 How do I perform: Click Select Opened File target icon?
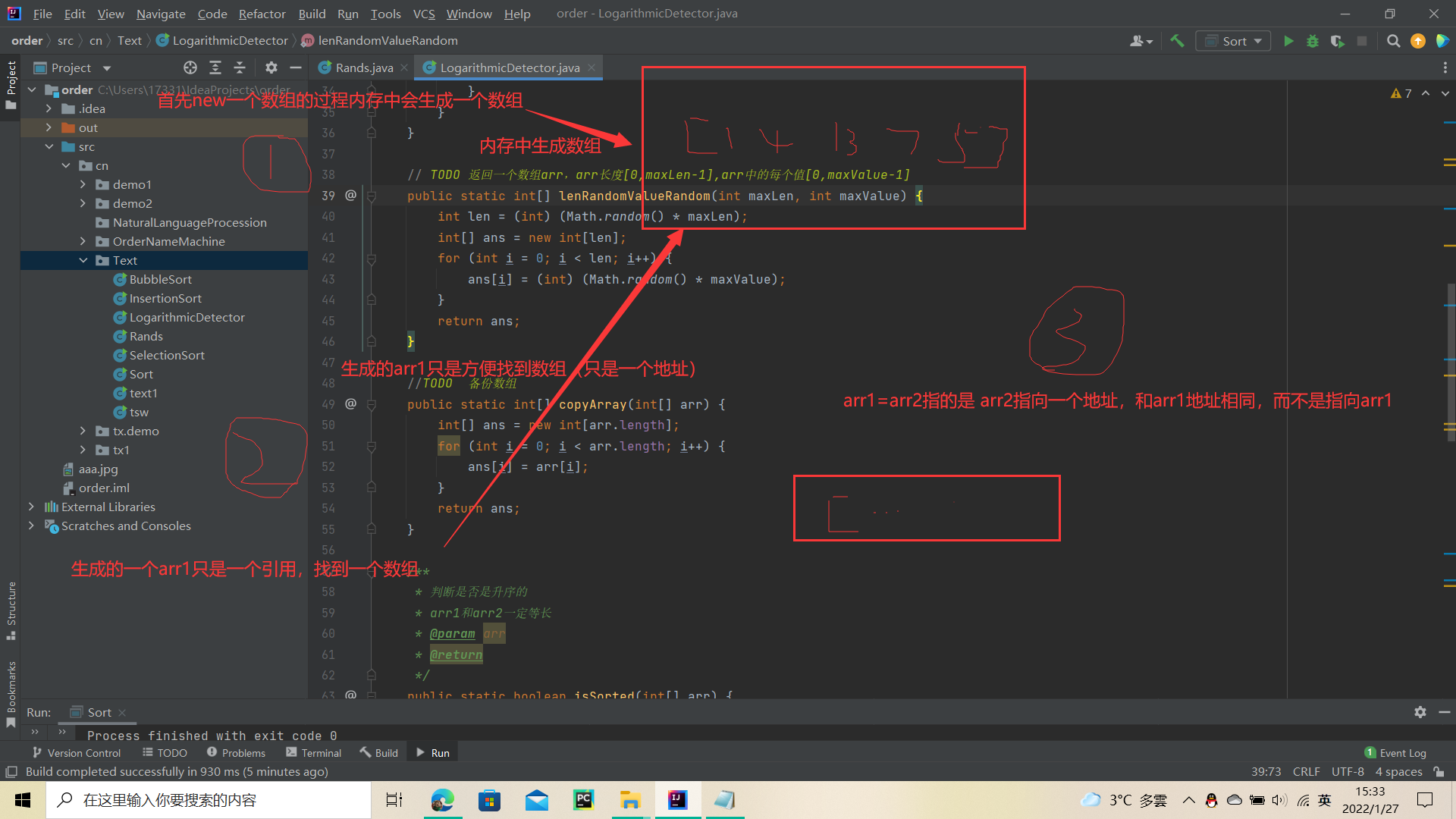point(190,68)
